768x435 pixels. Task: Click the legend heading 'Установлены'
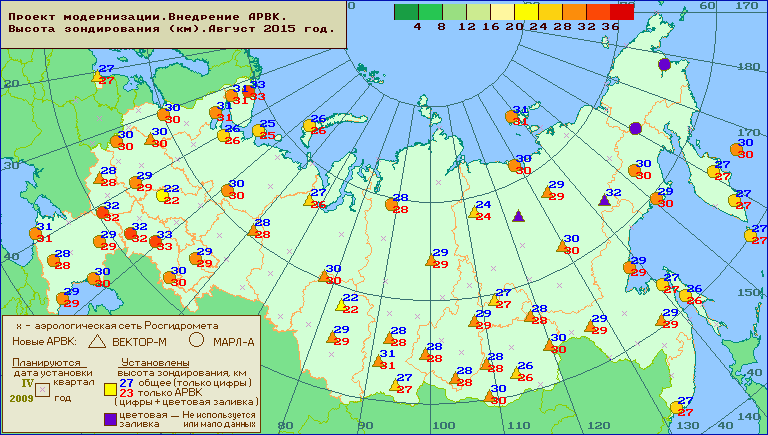pos(155,363)
